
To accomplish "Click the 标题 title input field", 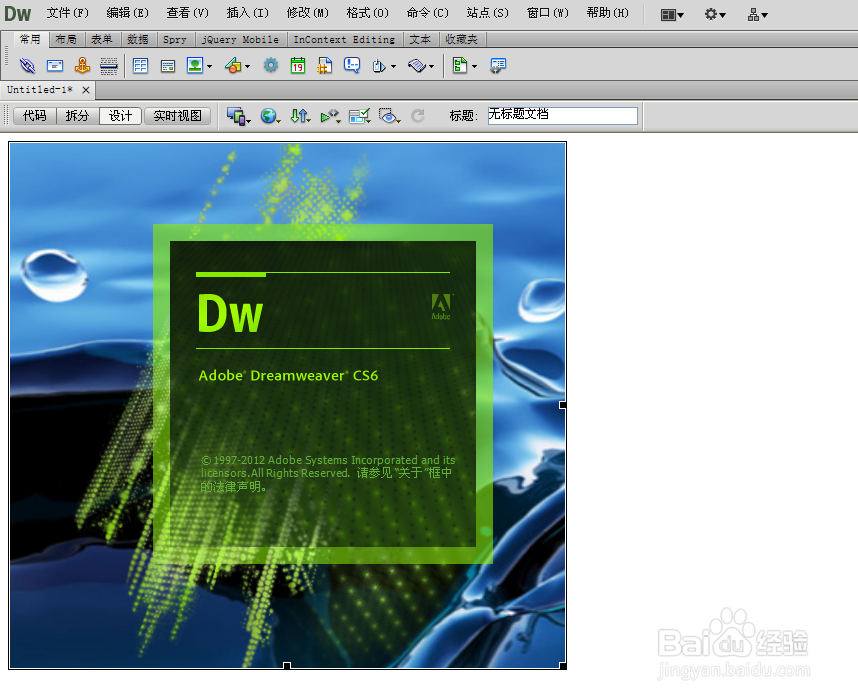I will (563, 115).
